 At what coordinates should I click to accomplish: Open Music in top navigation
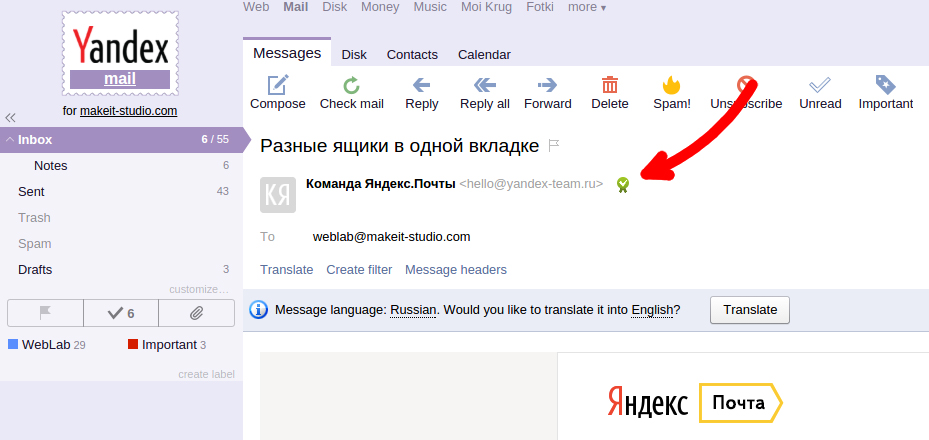pyautogui.click(x=430, y=7)
